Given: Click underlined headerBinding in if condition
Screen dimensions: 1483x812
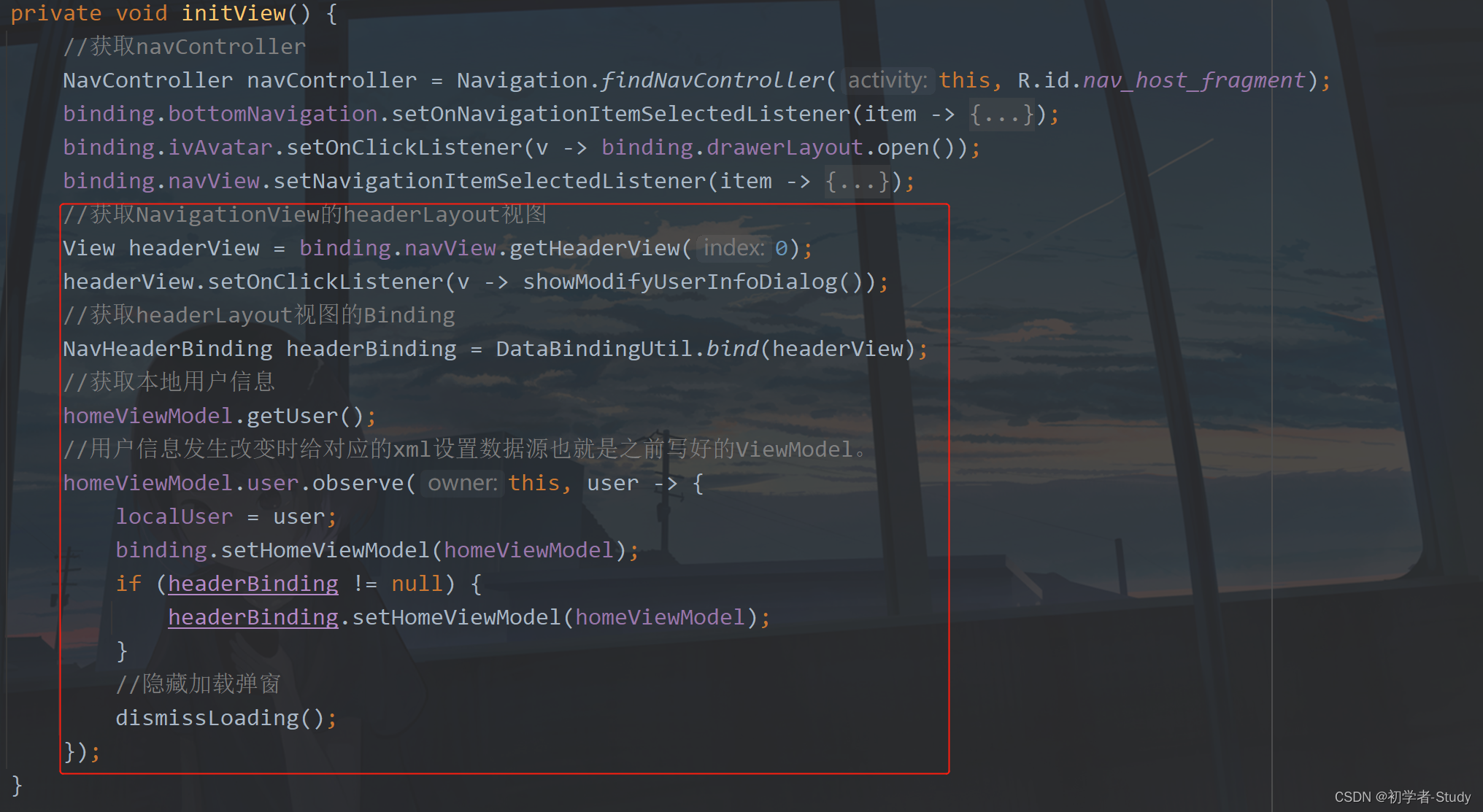Looking at the screenshot, I should [253, 584].
